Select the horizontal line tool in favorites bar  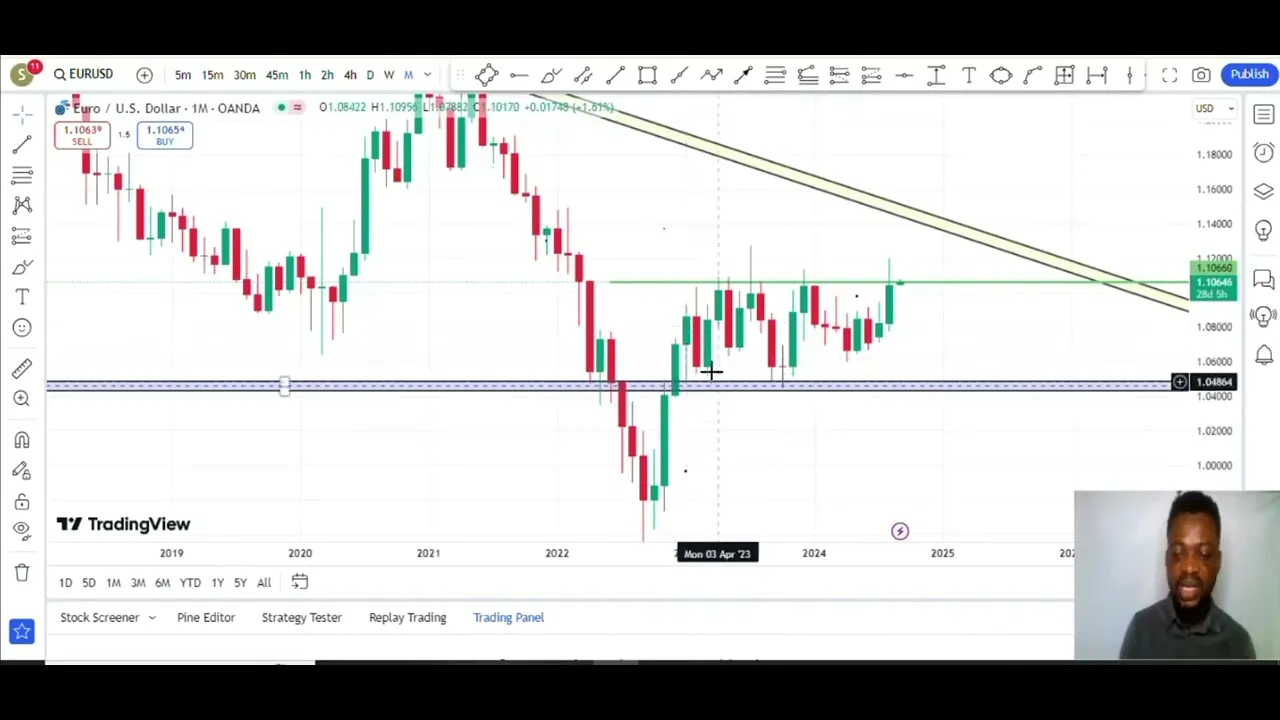[519, 75]
